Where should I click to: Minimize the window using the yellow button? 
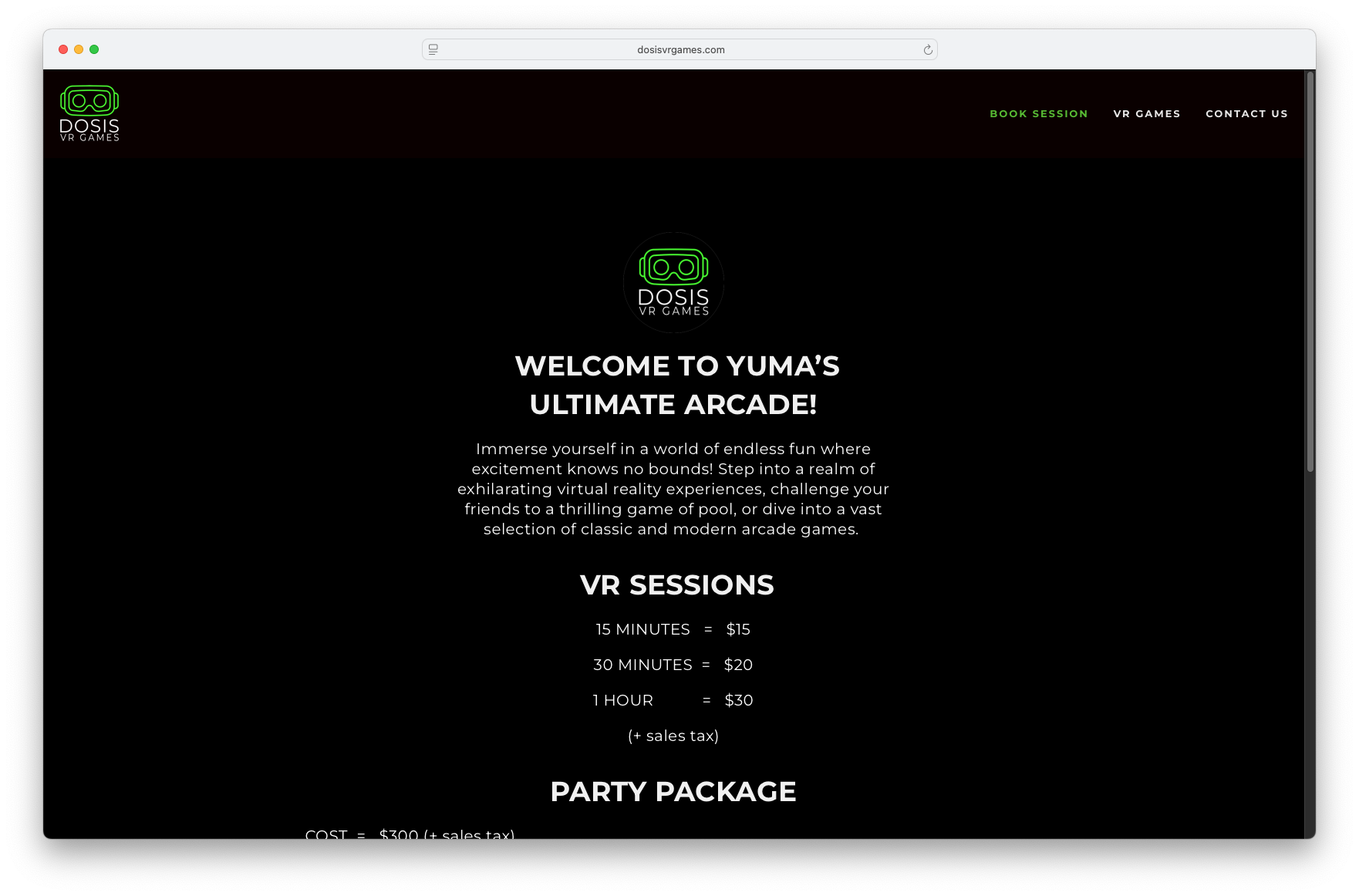[x=79, y=49]
